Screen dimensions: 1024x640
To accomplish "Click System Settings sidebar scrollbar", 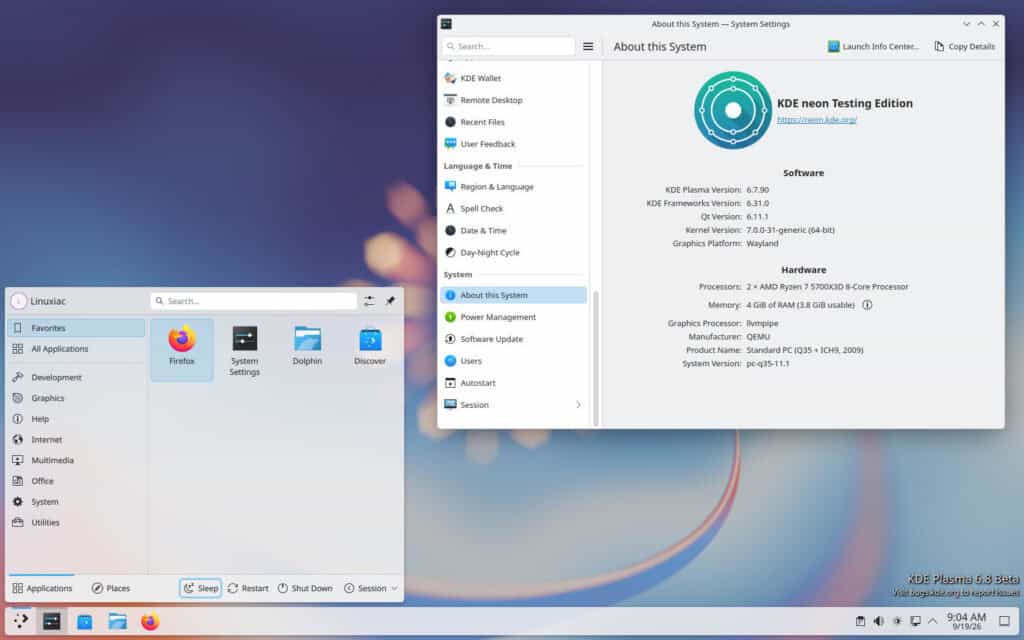I will (596, 358).
